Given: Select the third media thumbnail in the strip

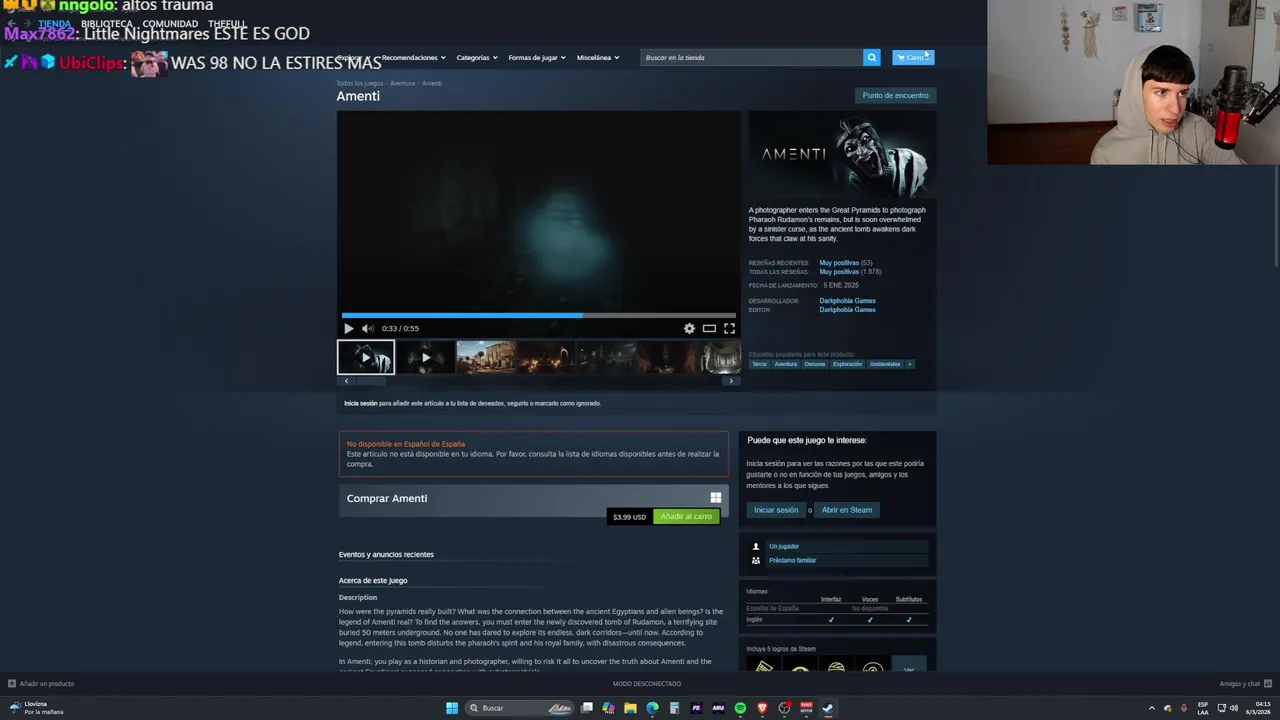Looking at the screenshot, I should click(x=486, y=357).
